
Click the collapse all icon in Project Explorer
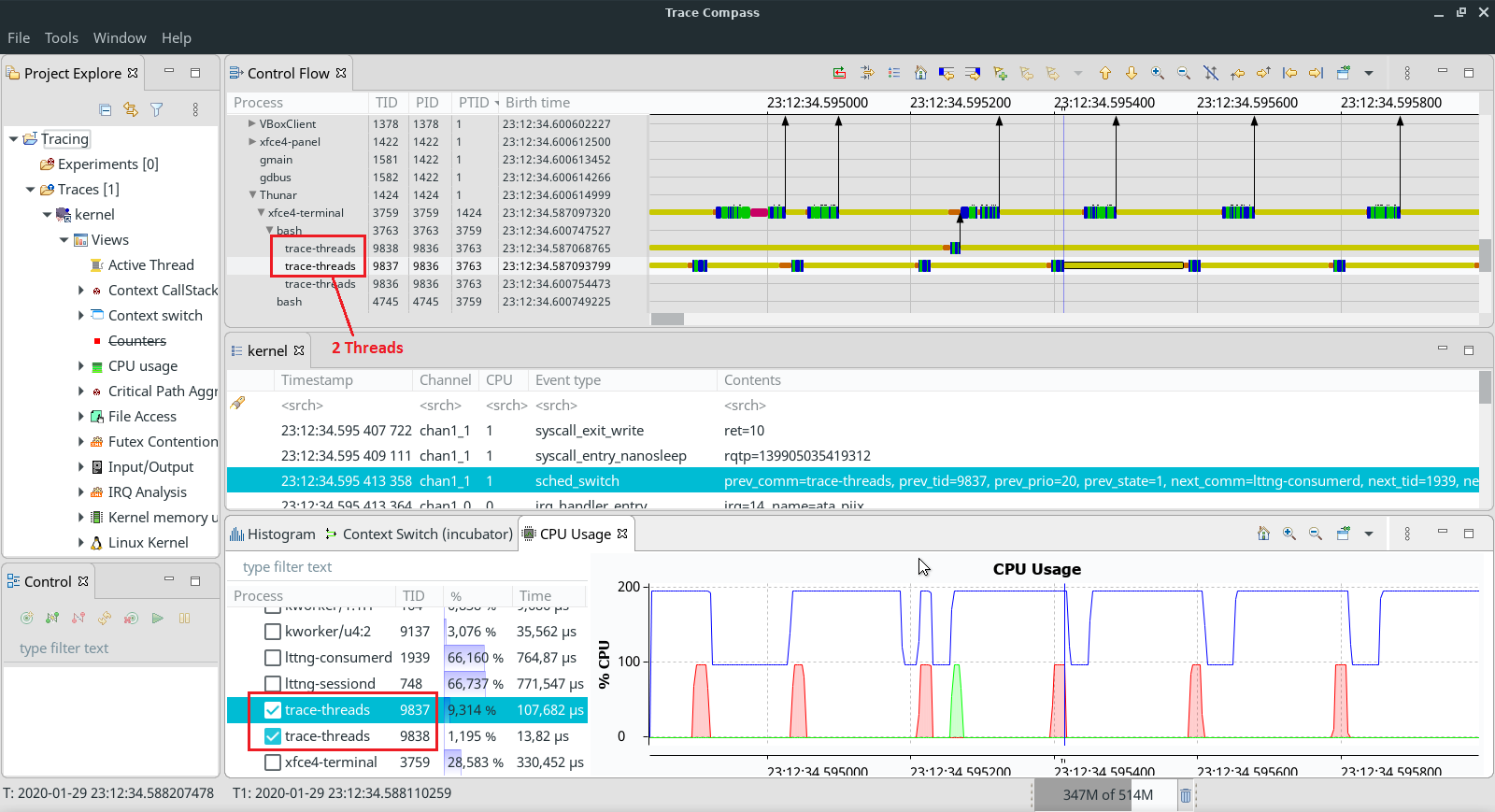coord(105,109)
